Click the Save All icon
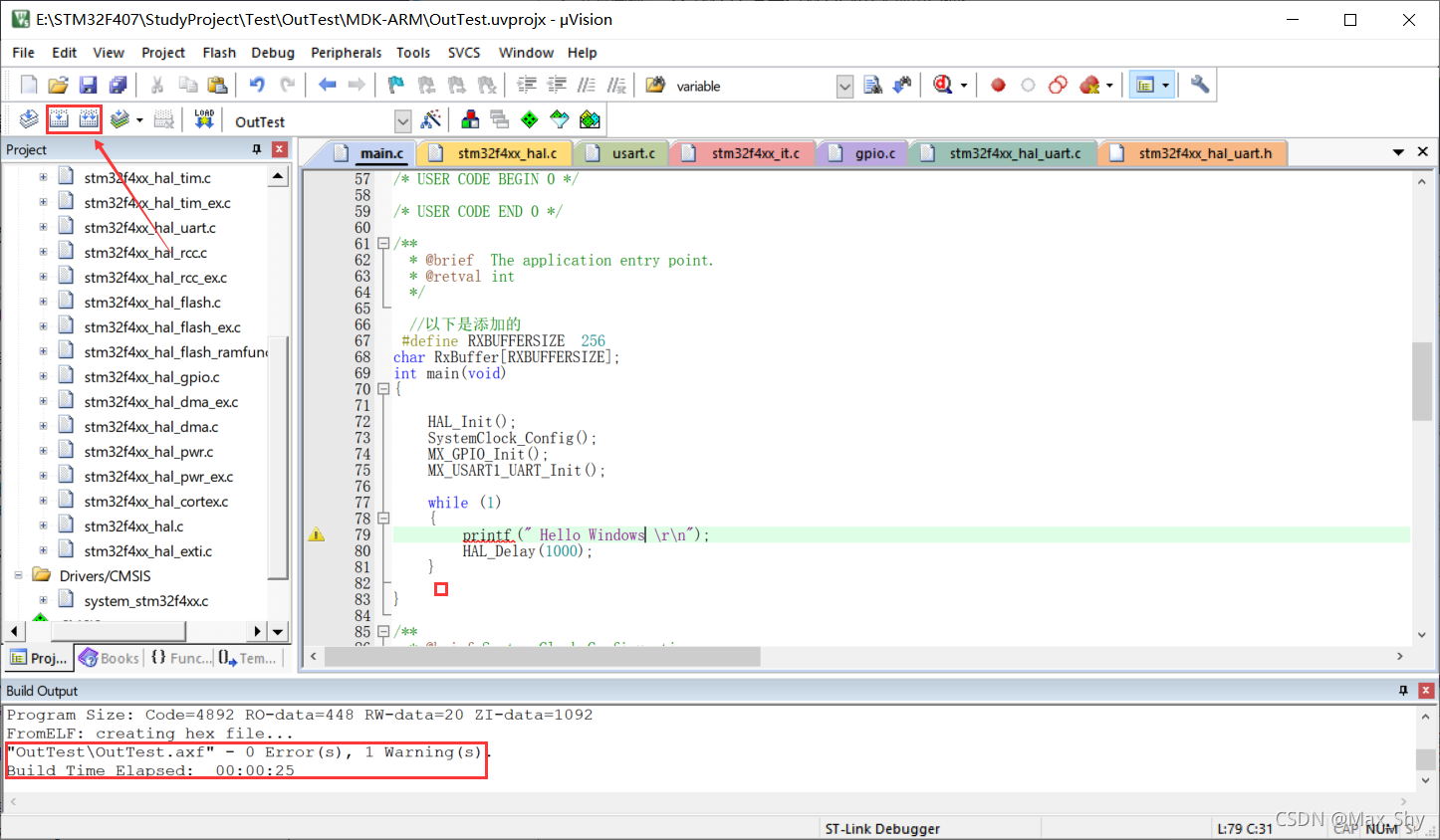1440x840 pixels. tap(119, 86)
